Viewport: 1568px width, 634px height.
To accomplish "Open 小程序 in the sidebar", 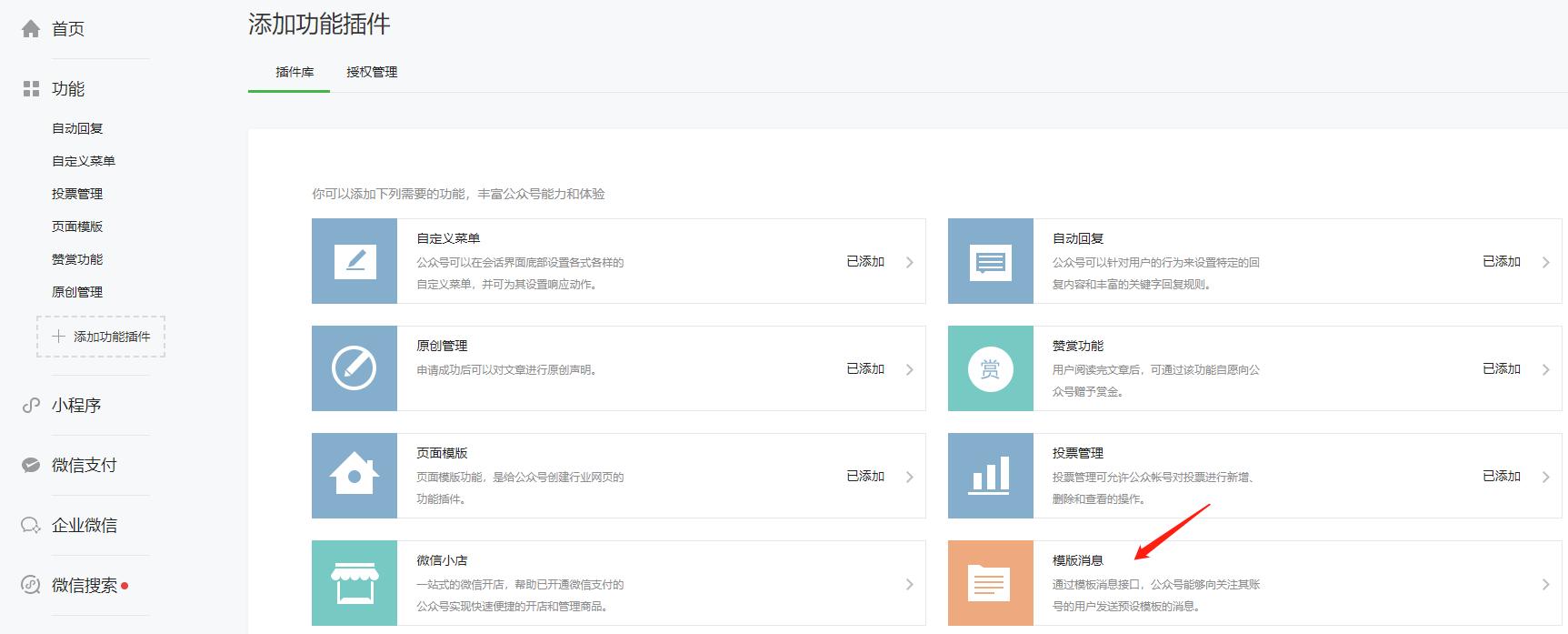I will pos(76,405).
